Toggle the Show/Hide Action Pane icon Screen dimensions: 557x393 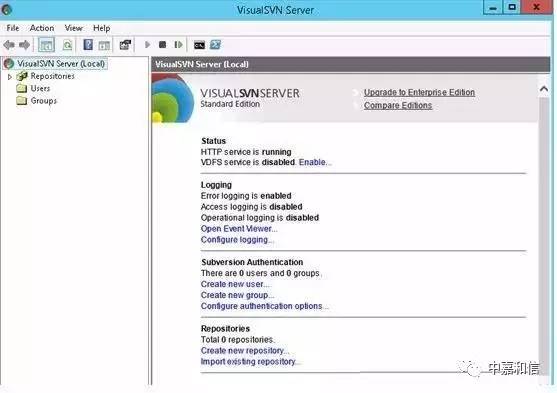point(104,45)
